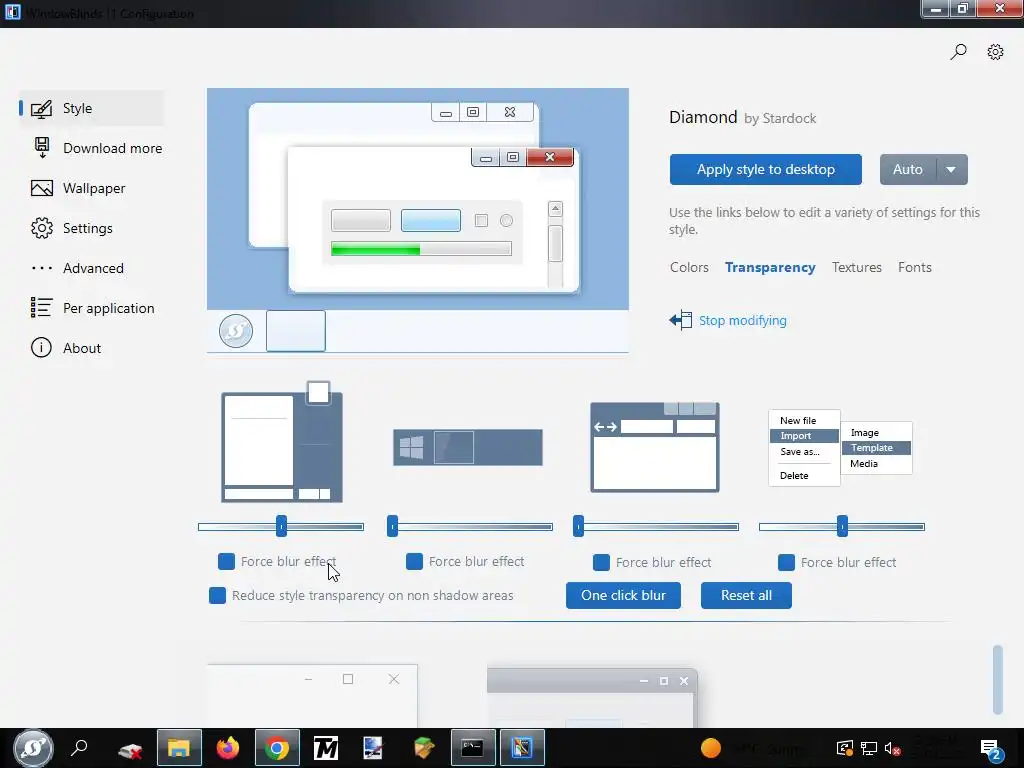
Task: Click the One click blur button
Action: [x=623, y=596]
